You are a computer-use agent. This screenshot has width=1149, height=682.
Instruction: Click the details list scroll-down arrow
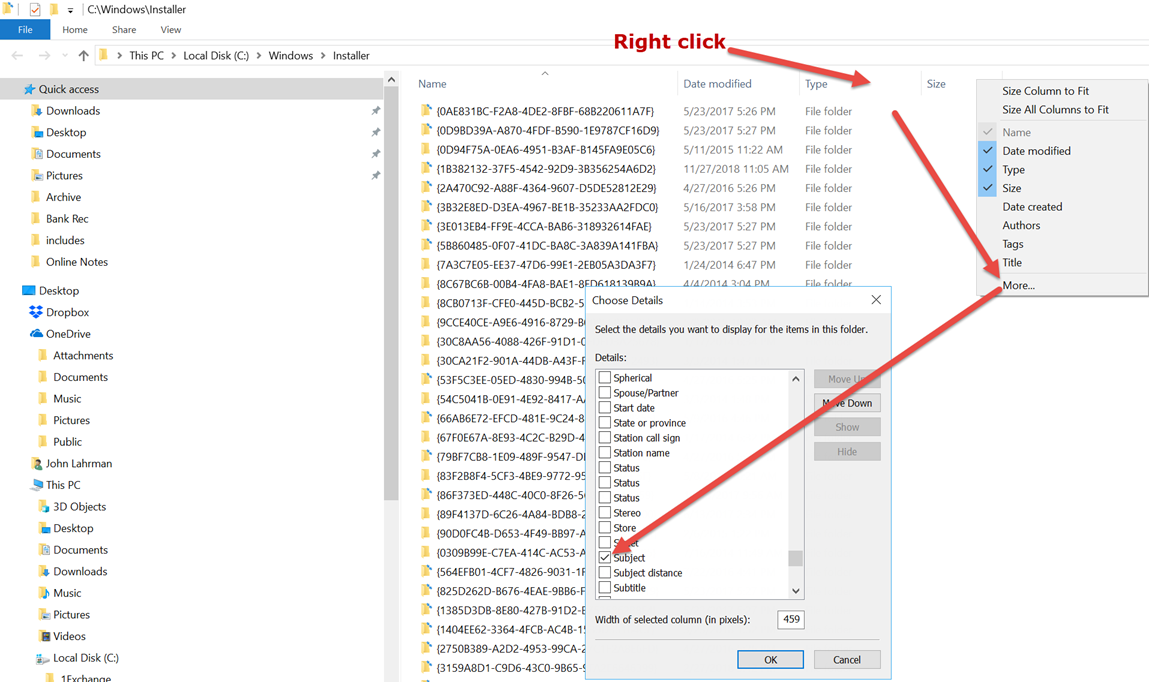tap(796, 591)
